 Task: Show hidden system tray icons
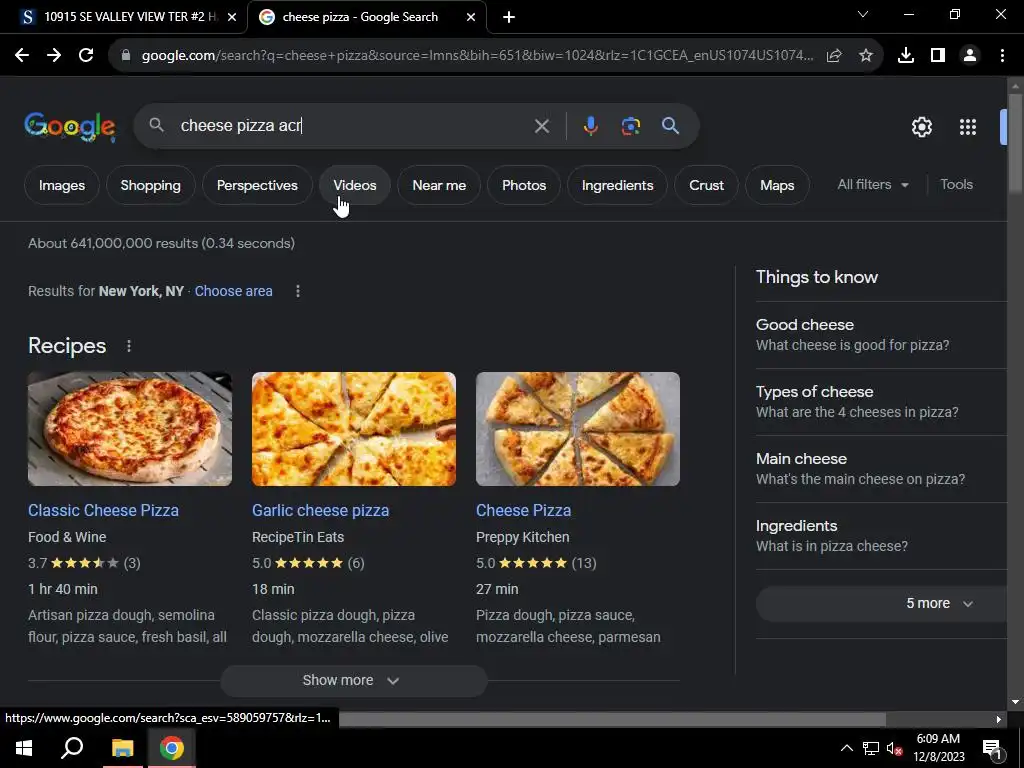coord(846,748)
